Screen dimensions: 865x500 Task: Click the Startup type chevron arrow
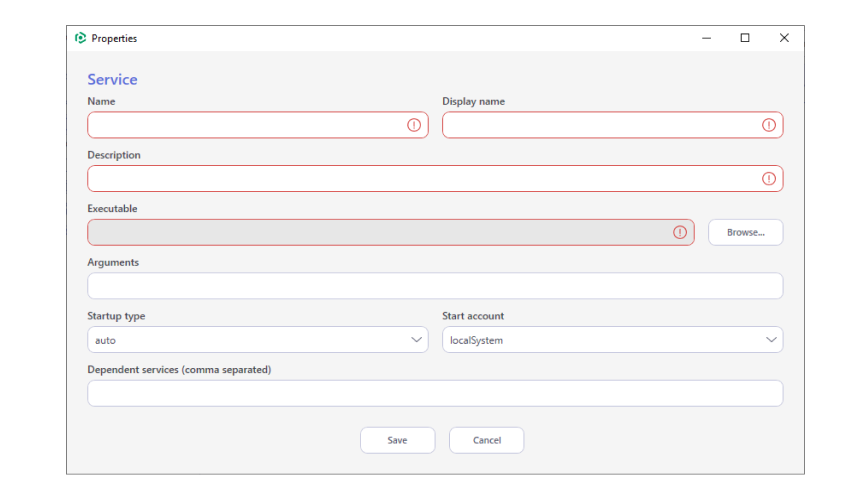[x=417, y=340]
